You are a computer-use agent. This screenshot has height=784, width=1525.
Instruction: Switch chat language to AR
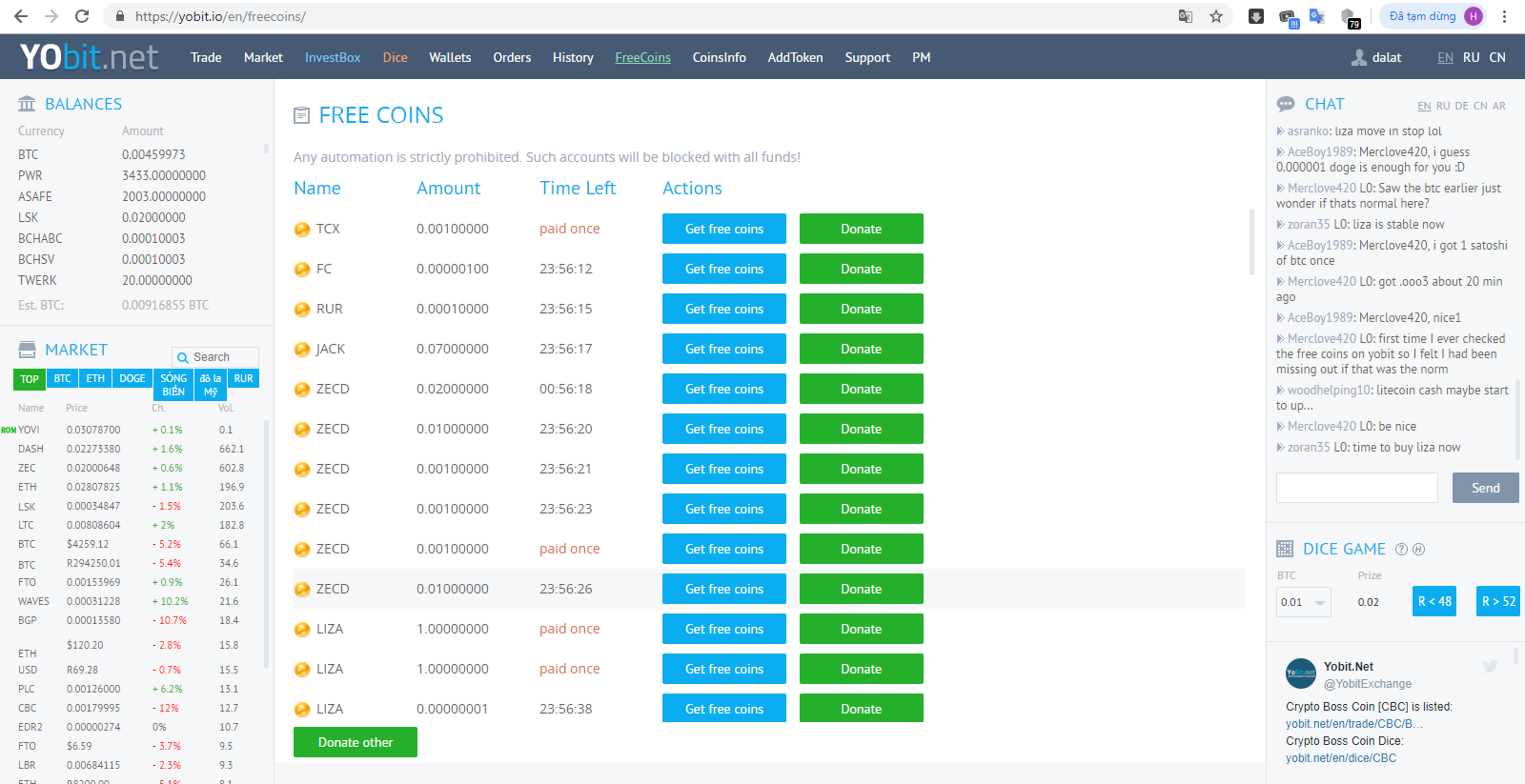1499,106
